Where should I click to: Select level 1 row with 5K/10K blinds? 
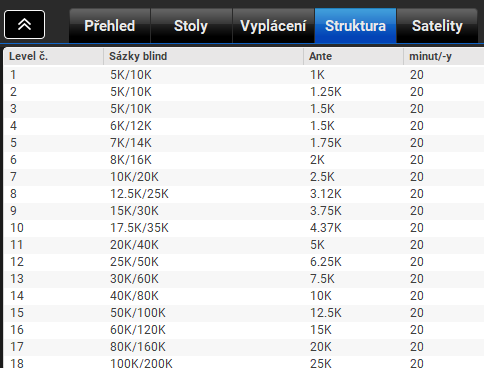pos(244,75)
